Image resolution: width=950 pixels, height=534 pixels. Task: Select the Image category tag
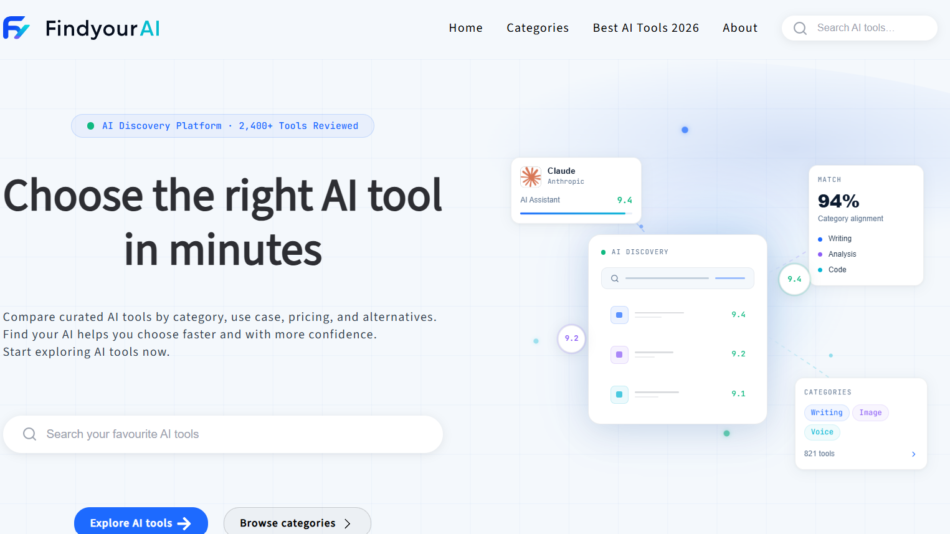tap(870, 413)
